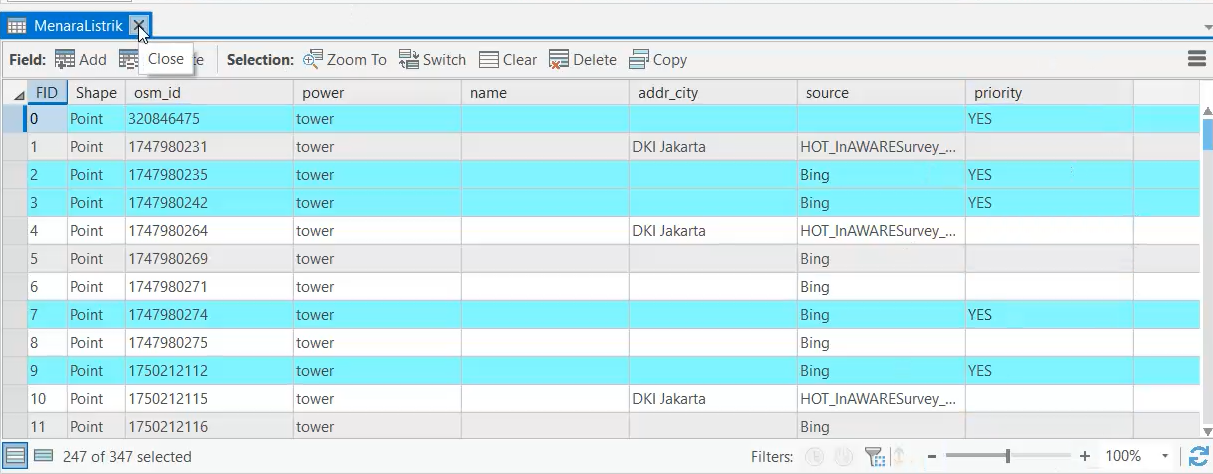Open the table hamburger menu
Image resolution: width=1213 pixels, height=474 pixels.
(1196, 59)
